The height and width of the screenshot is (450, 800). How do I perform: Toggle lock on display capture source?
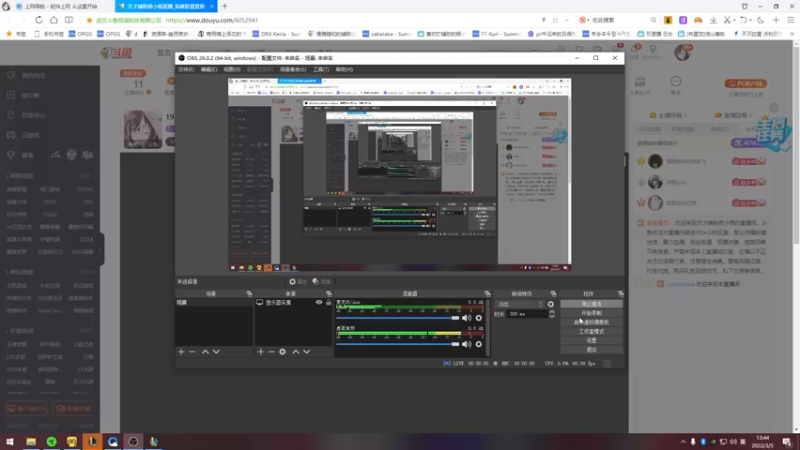329,303
